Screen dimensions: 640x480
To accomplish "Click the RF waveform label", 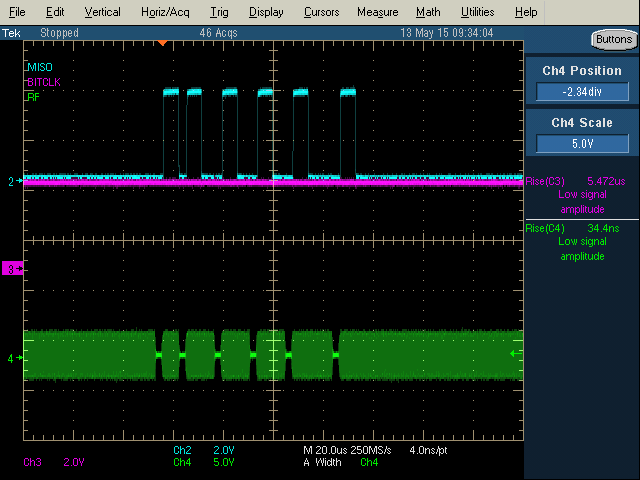I will click(x=33, y=97).
